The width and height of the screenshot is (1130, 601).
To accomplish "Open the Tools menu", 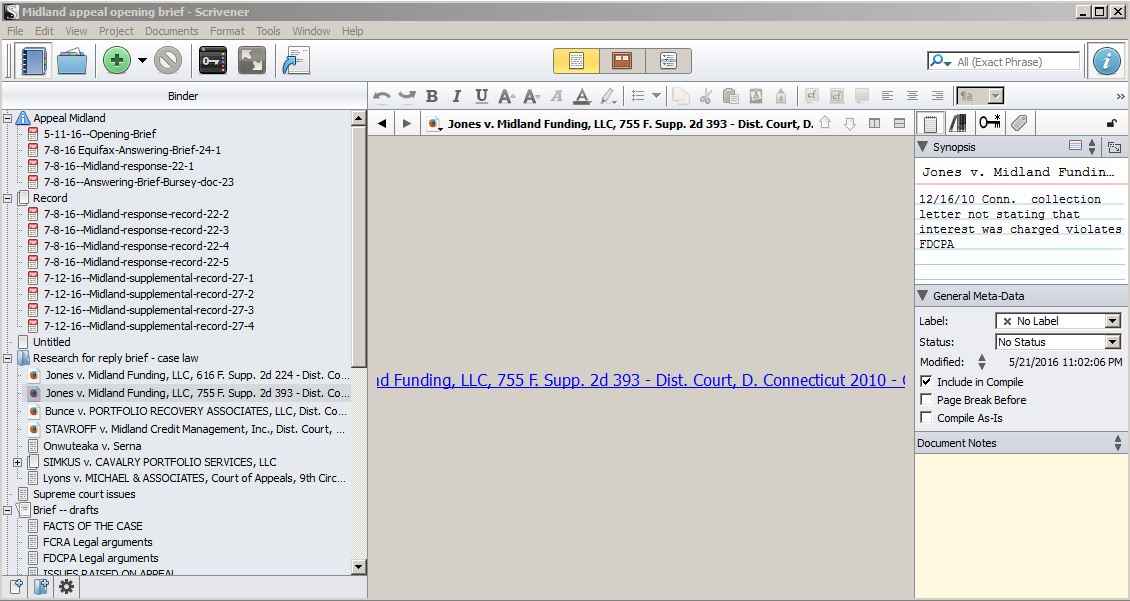I will (268, 31).
